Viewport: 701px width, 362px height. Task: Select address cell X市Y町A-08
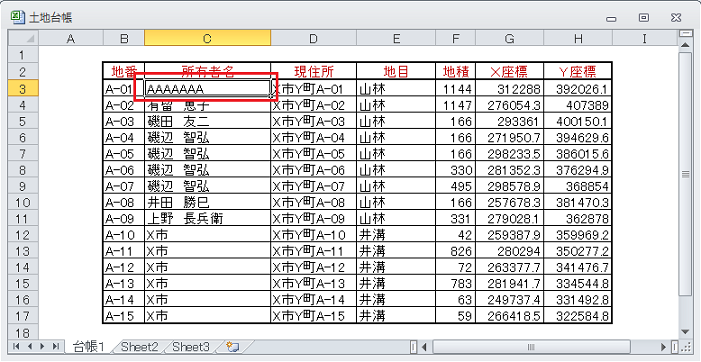tap(313, 202)
